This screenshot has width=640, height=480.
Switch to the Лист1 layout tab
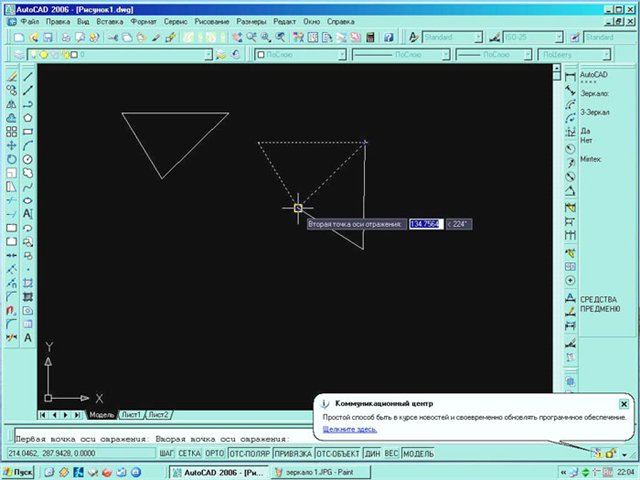tap(130, 414)
